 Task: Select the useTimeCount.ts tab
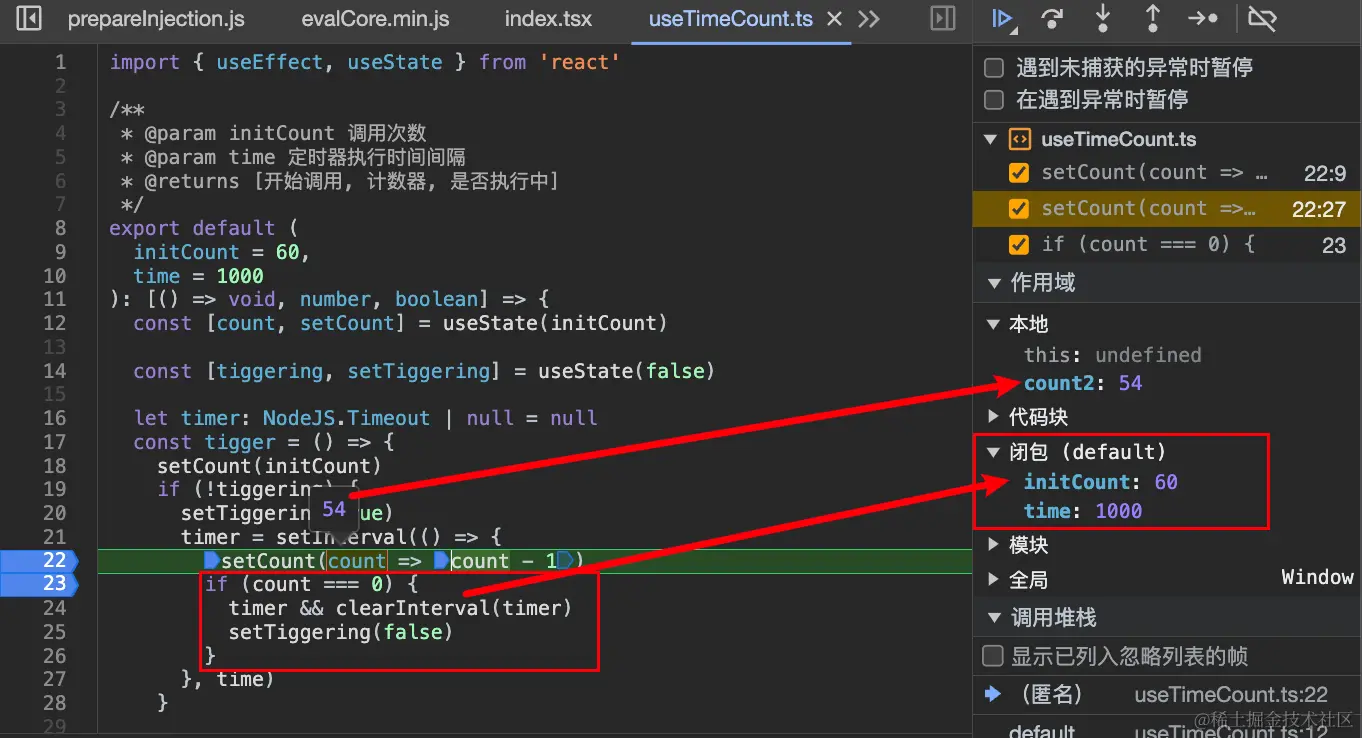731,19
